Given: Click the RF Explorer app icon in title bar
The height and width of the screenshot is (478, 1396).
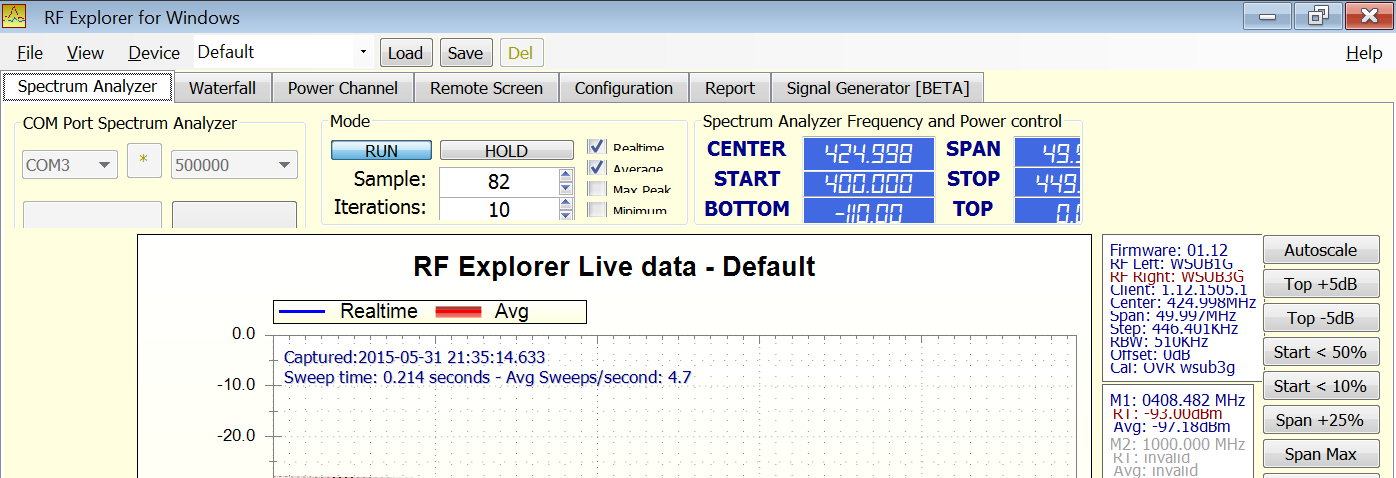Looking at the screenshot, I should 15,17.
